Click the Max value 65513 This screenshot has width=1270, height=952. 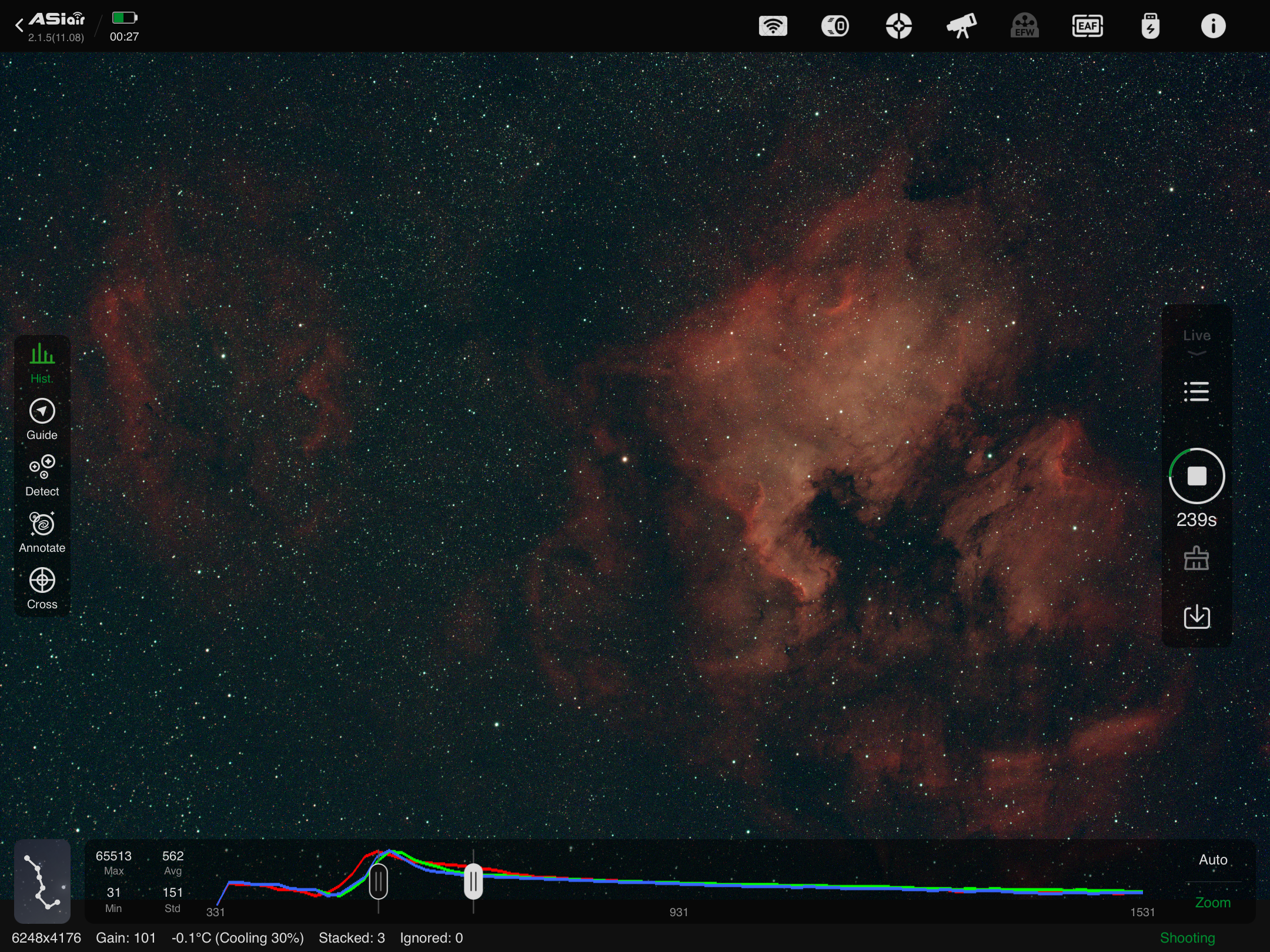click(113, 856)
